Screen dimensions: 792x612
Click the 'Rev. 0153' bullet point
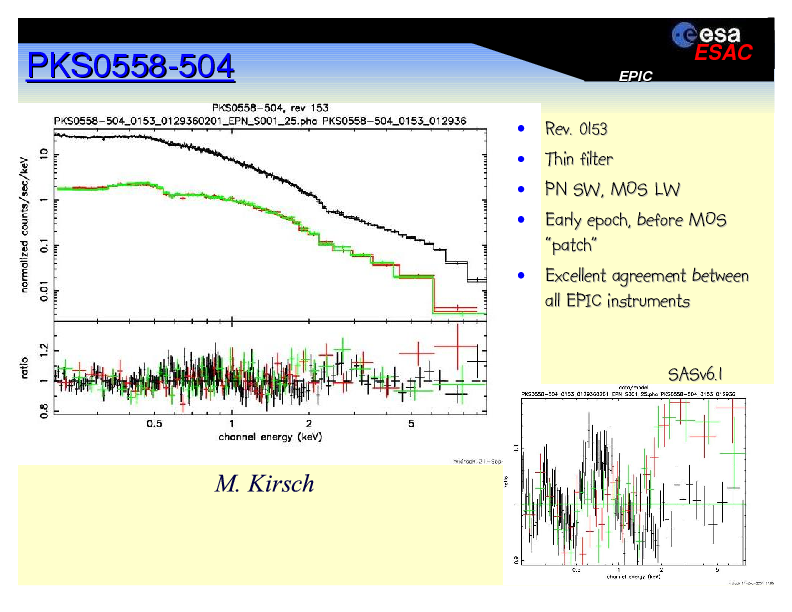click(x=575, y=130)
